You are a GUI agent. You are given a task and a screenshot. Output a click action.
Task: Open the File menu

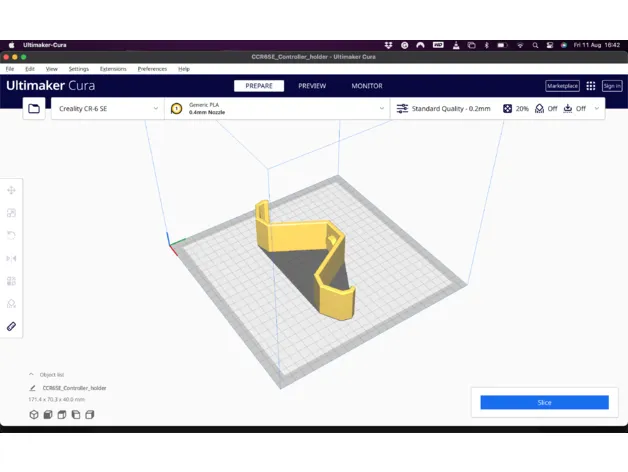click(10, 69)
